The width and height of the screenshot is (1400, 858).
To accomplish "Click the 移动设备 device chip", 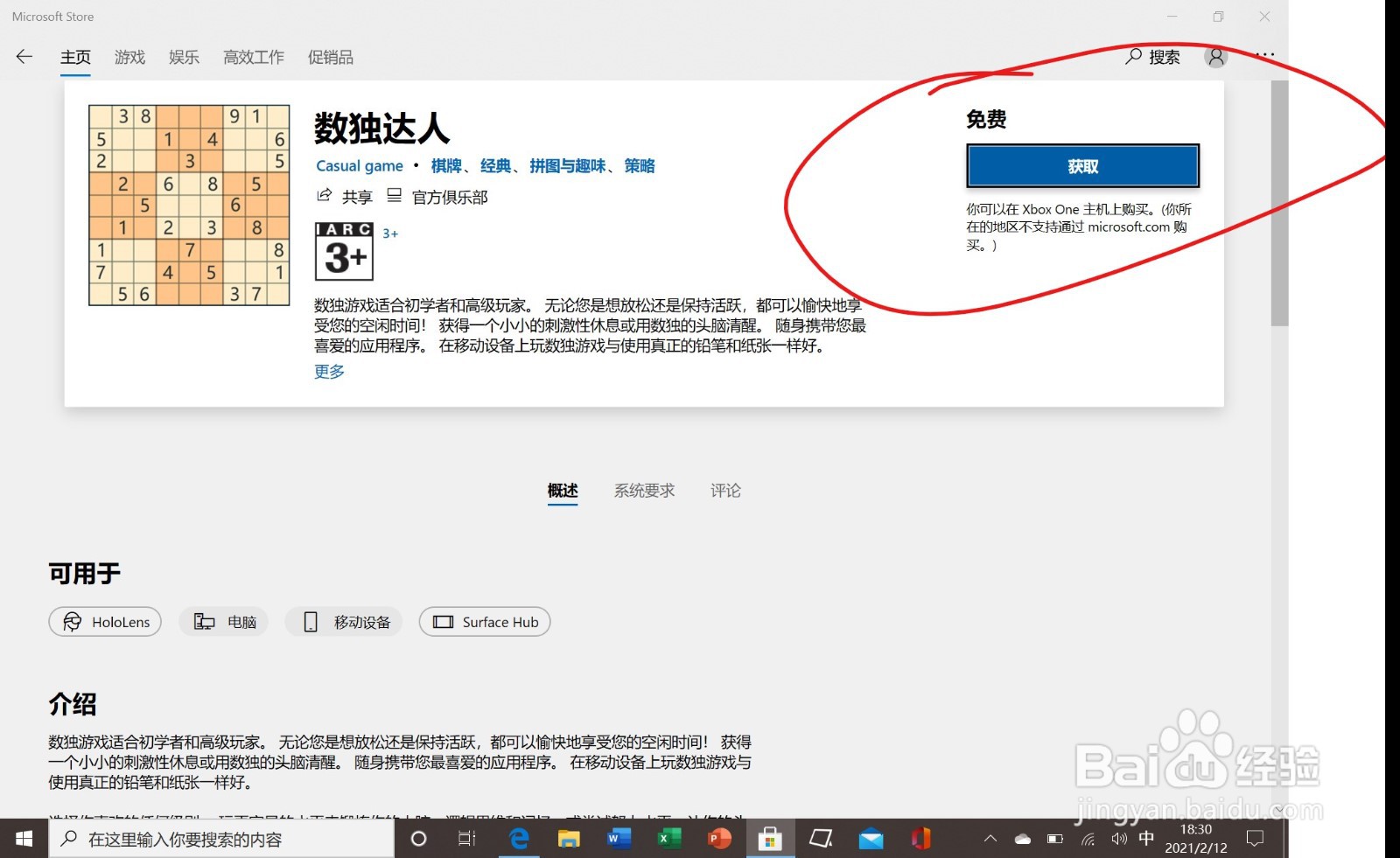I will [x=344, y=622].
